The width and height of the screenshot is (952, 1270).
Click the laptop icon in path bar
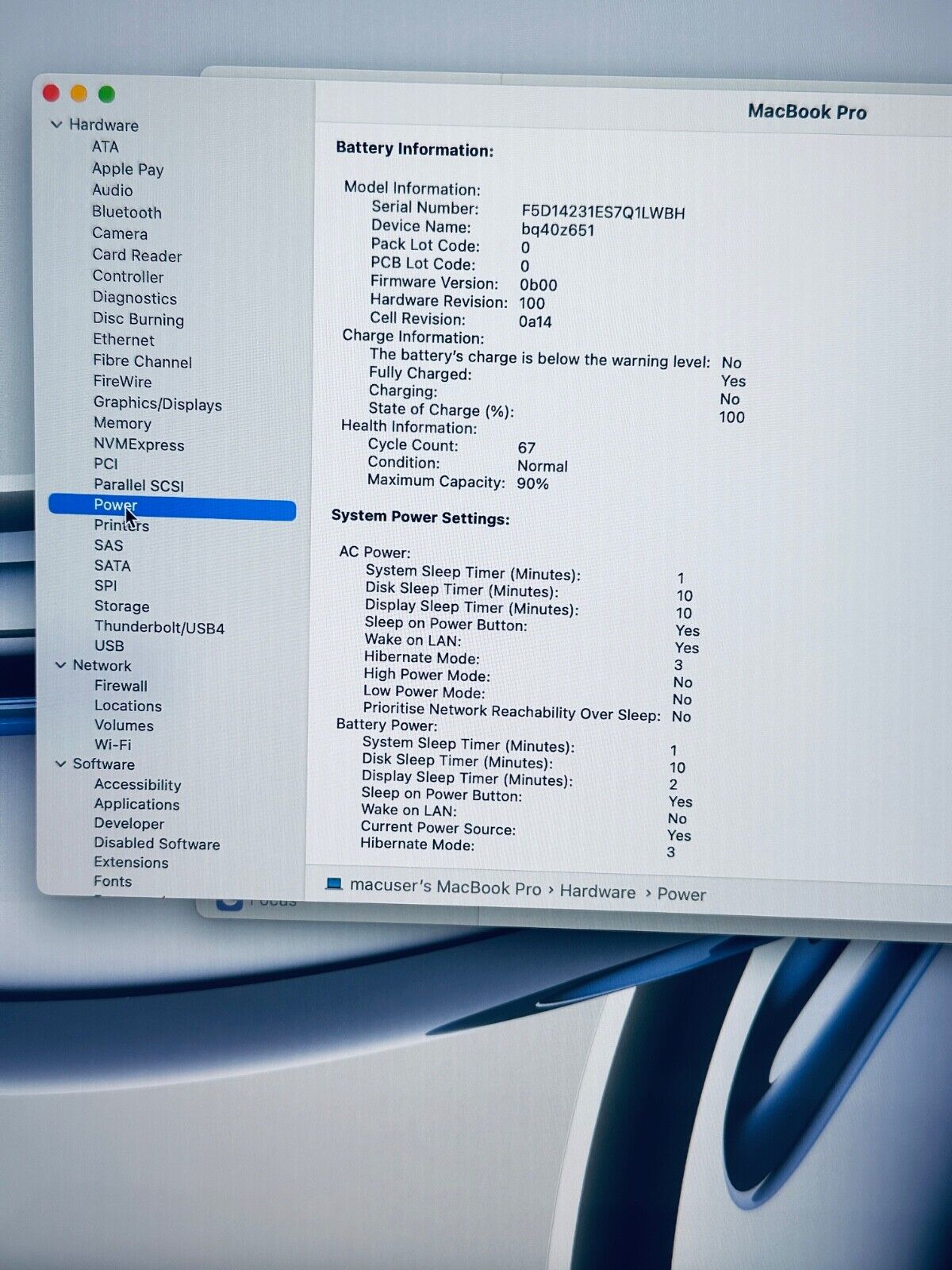click(x=334, y=884)
